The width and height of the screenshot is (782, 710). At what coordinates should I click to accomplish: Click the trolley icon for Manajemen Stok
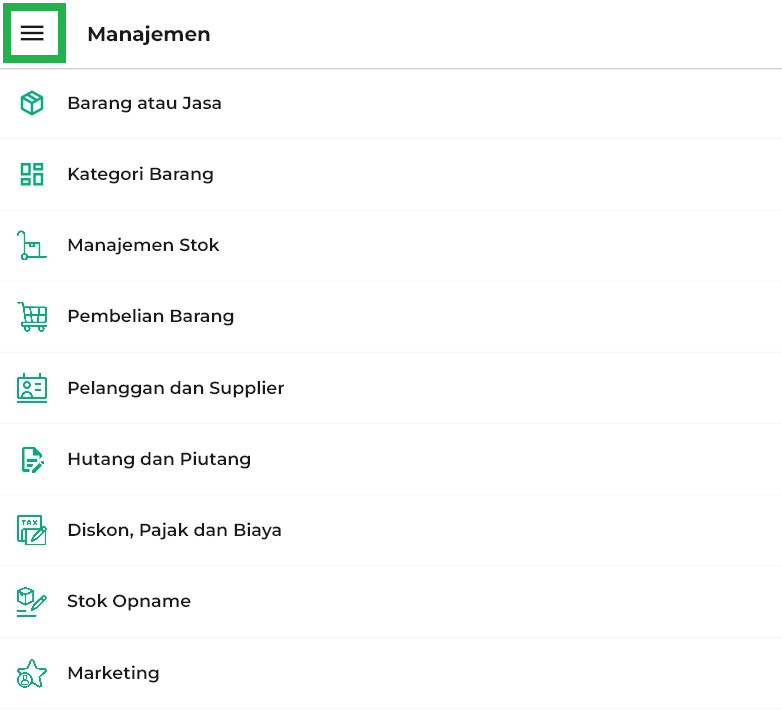click(x=32, y=245)
